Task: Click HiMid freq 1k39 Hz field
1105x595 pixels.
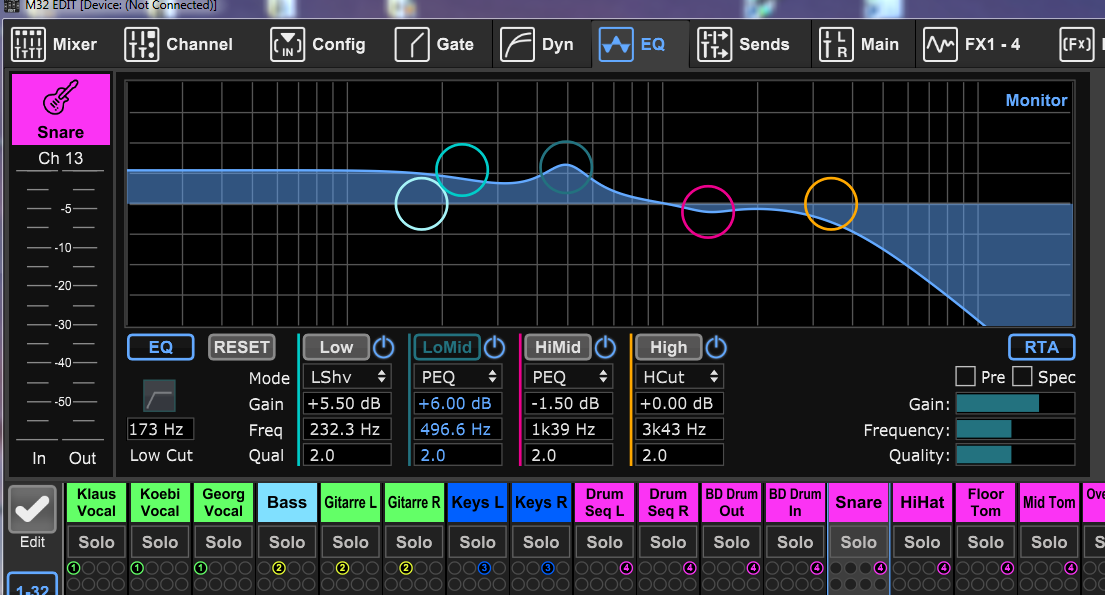Action: [568, 429]
